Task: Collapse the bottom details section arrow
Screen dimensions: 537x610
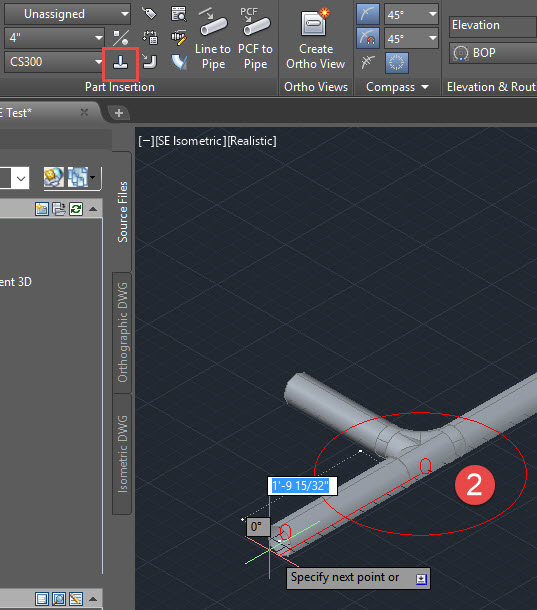Action: point(93,599)
